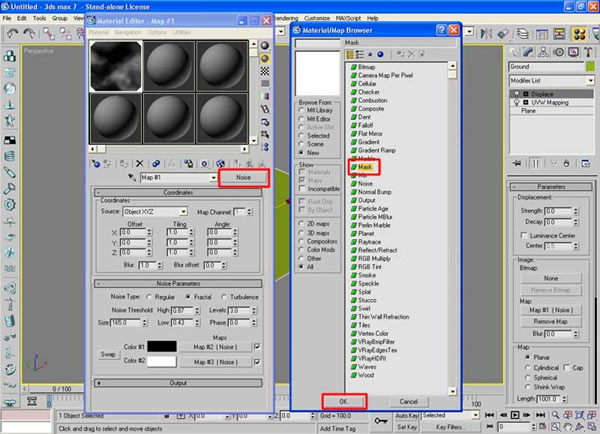Open the Motion panel wheel icon

558,52
